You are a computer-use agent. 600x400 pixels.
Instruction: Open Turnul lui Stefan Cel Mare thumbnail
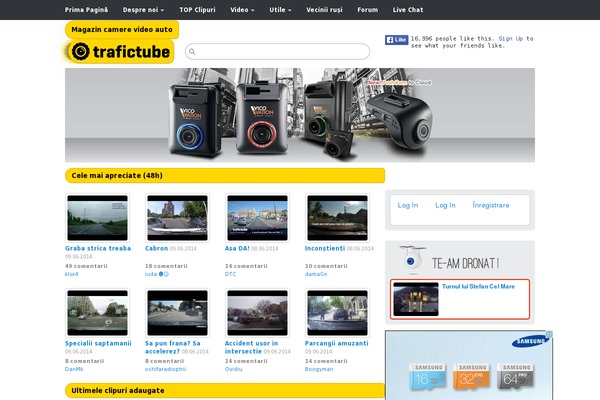(415, 298)
